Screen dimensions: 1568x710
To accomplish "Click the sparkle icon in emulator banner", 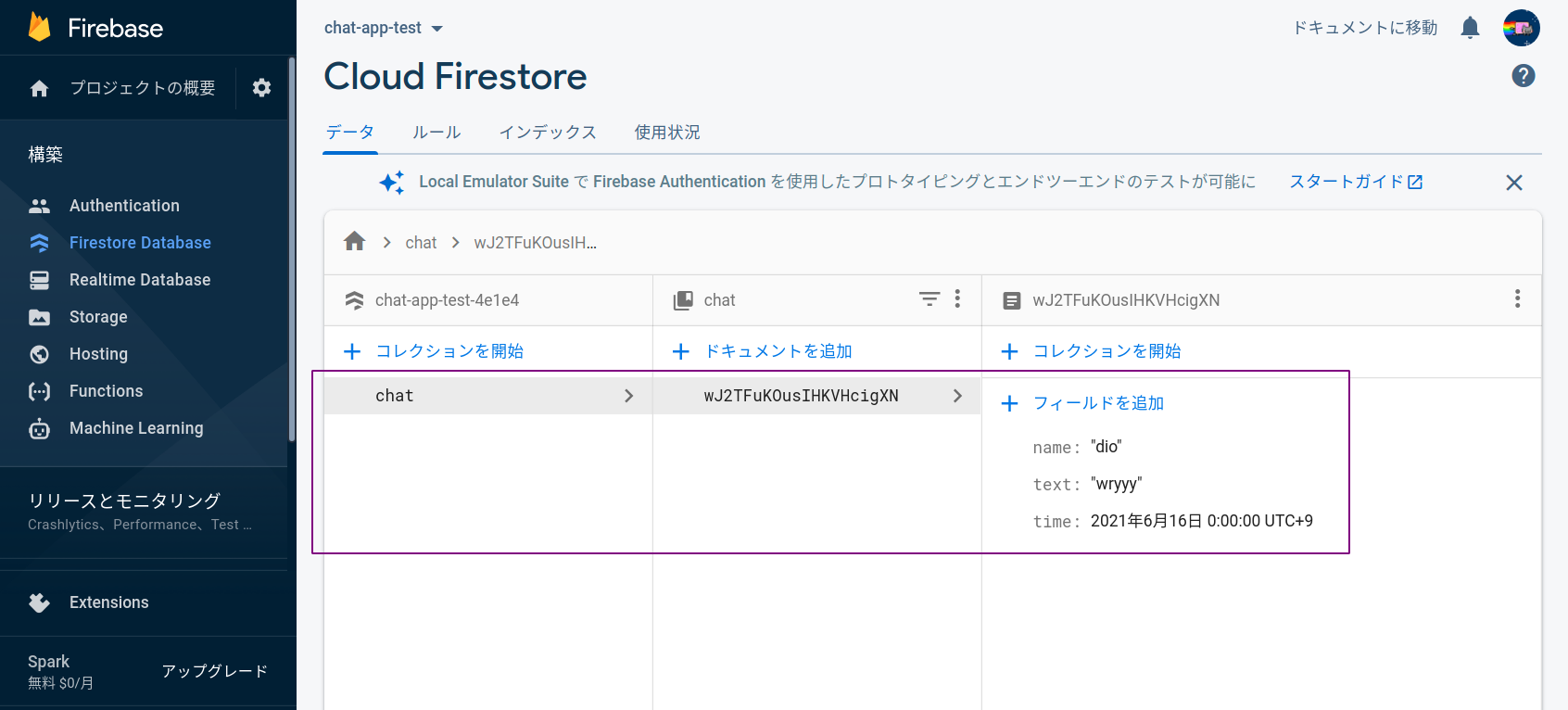I will pos(392,182).
